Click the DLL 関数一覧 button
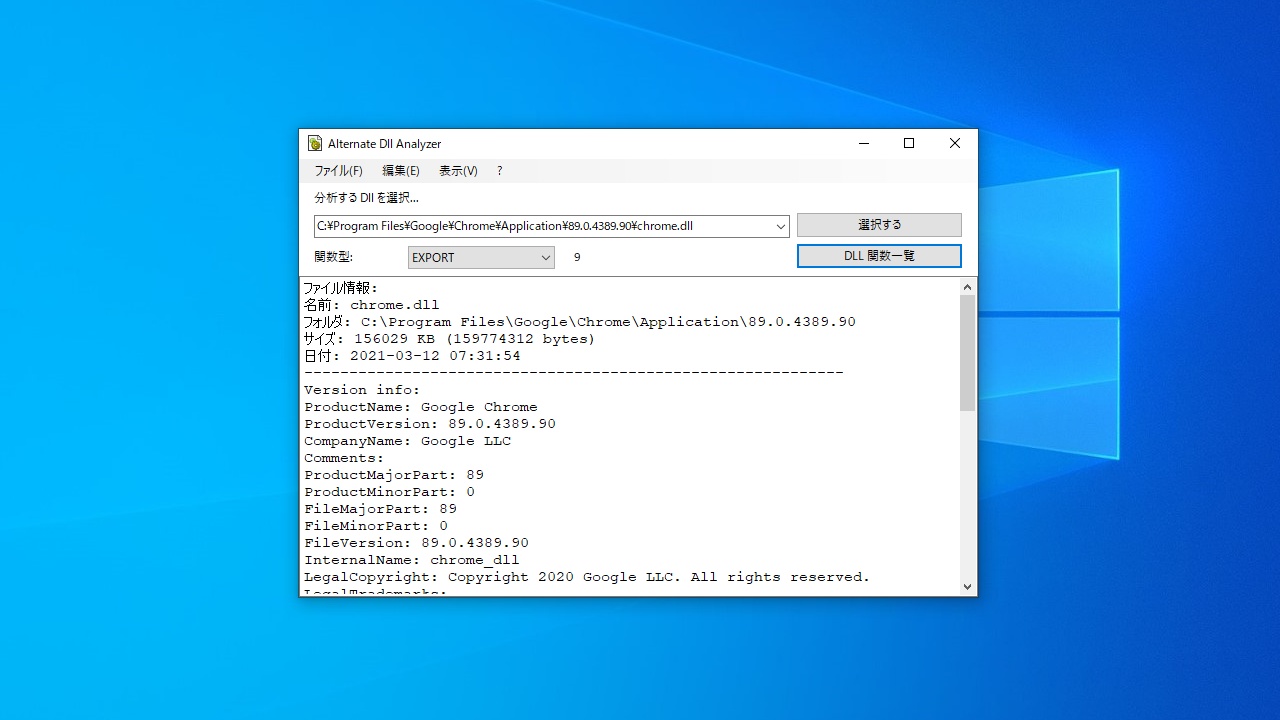 pos(879,256)
